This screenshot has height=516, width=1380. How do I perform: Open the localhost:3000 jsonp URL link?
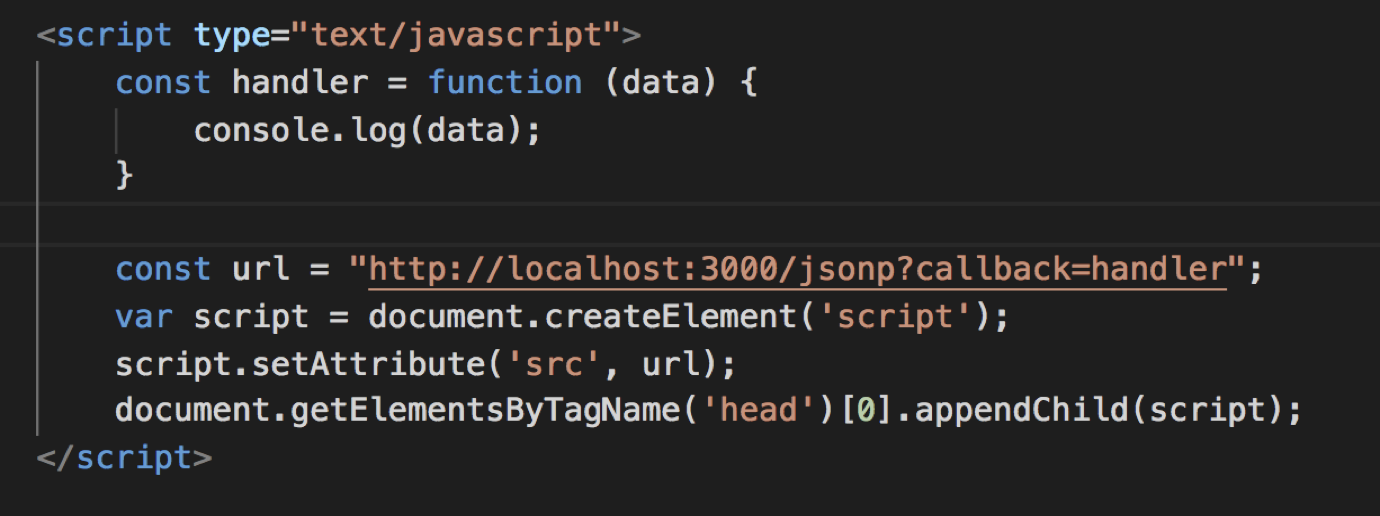(x=797, y=270)
